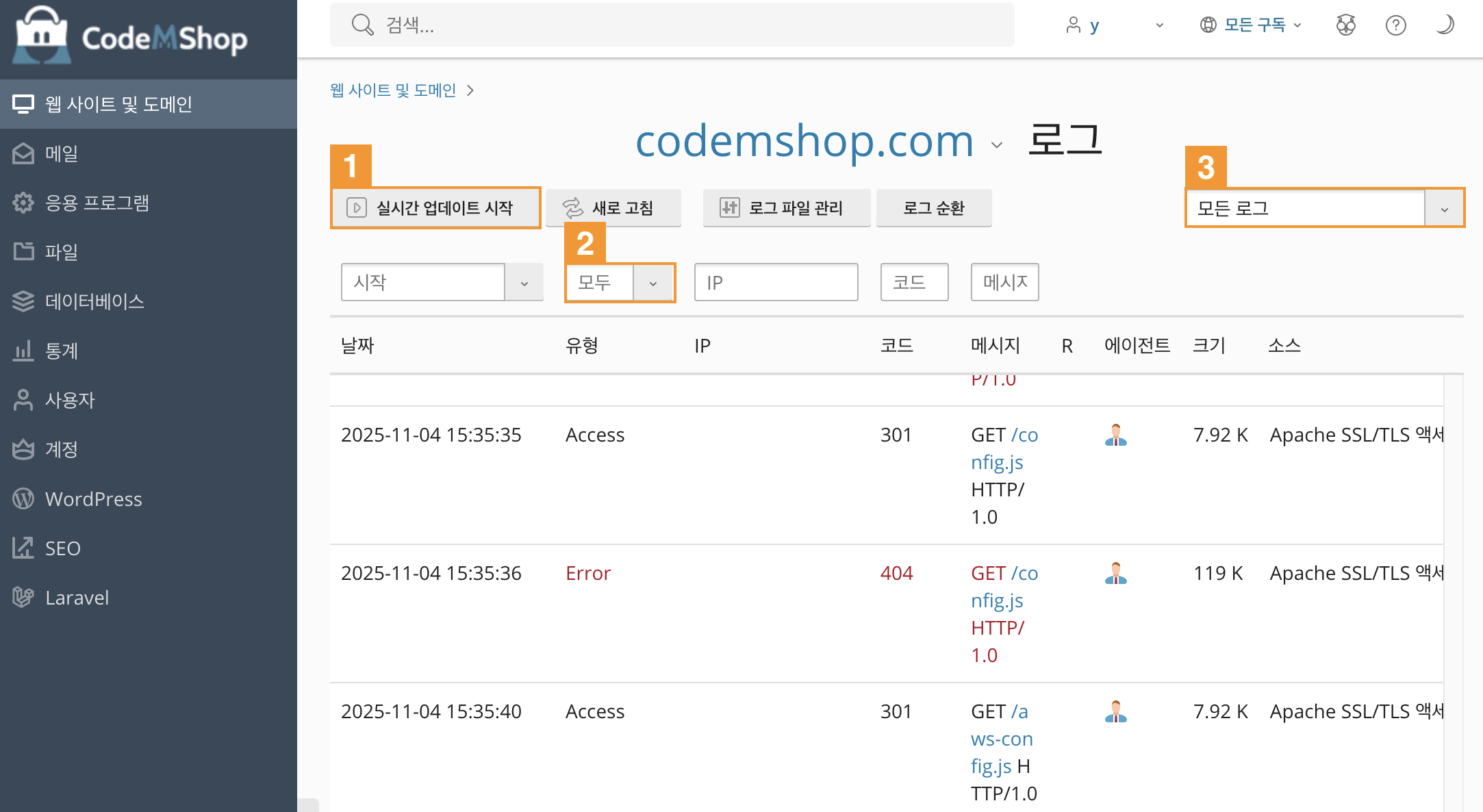
Task: Select 웹 사이트 및 도메인 menu
Action: click(x=118, y=104)
